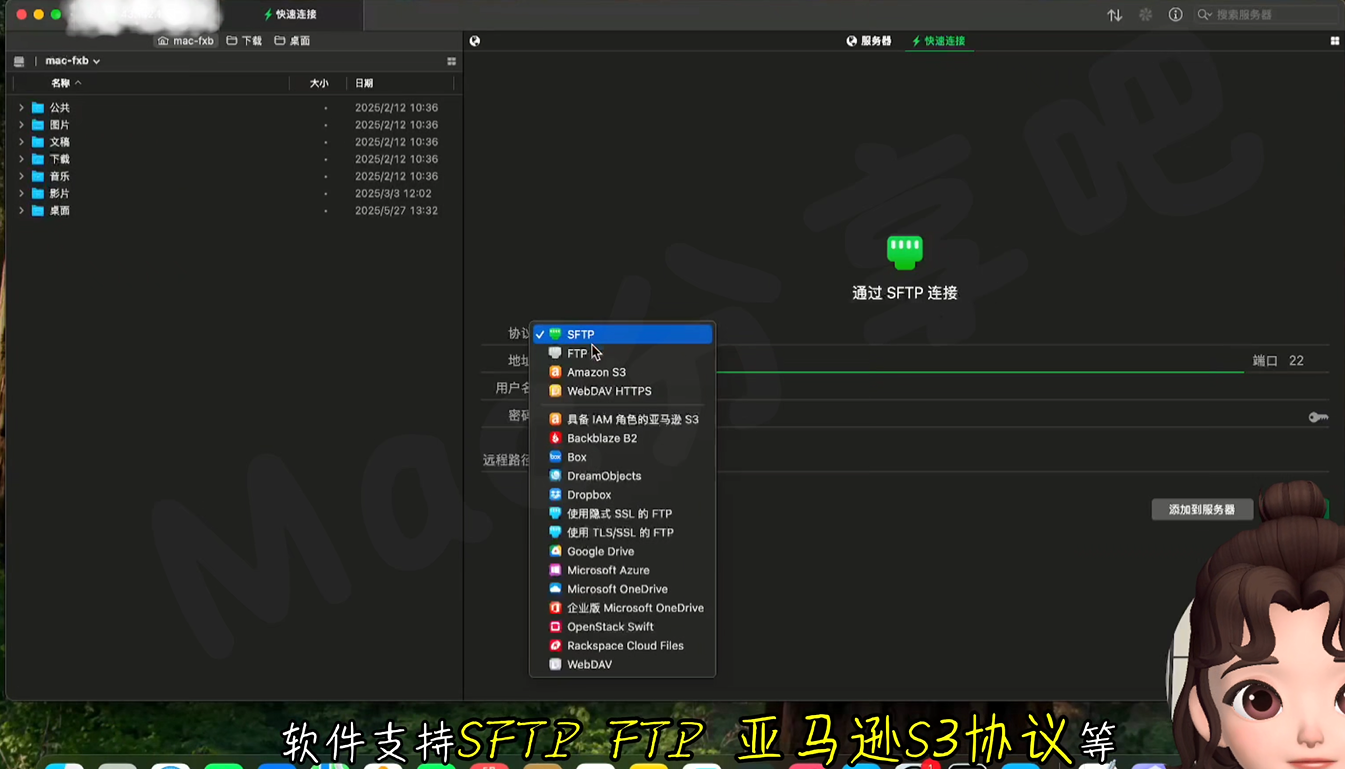Click the drive icon beside mac-fxb
This screenshot has width=1345, height=769.
pyautogui.click(x=19, y=61)
